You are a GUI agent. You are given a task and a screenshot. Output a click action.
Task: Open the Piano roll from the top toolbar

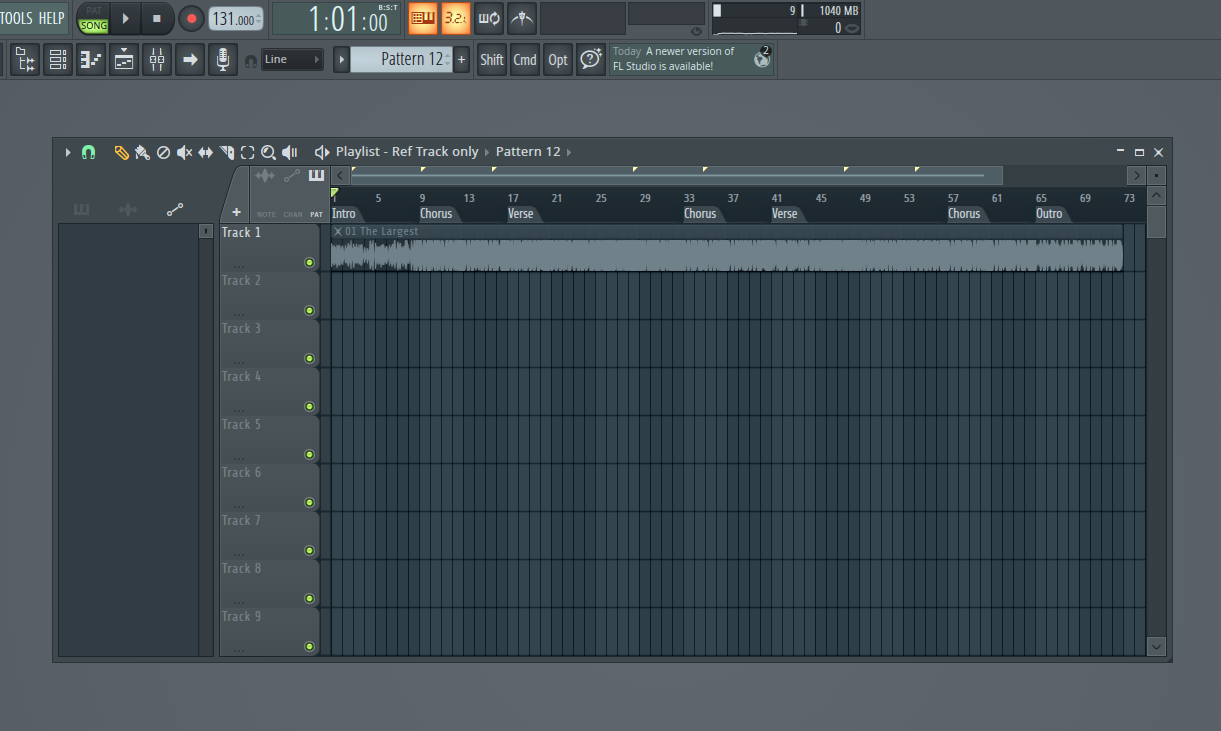click(90, 59)
